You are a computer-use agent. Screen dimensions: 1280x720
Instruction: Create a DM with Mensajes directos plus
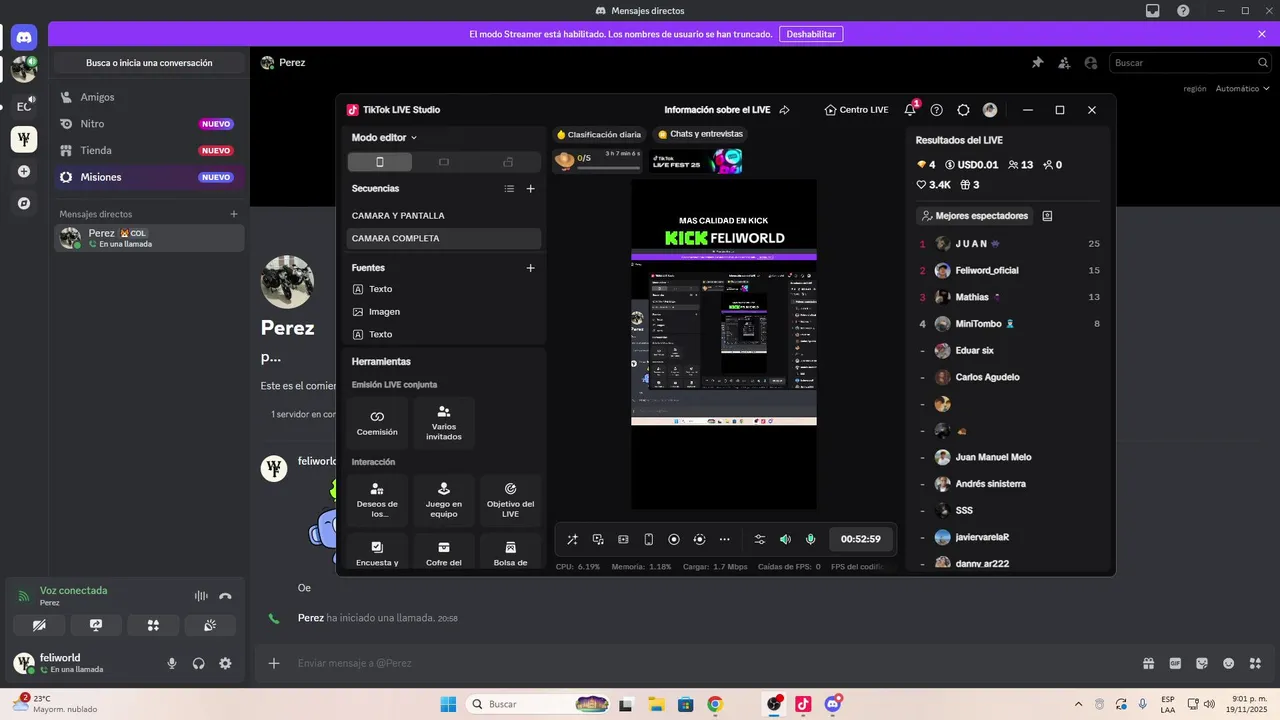point(234,214)
